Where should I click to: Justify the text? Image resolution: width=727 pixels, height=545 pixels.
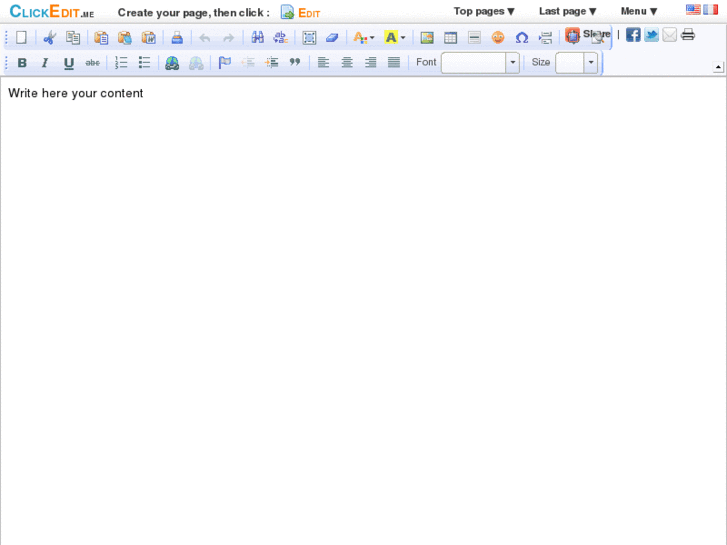tap(394, 63)
